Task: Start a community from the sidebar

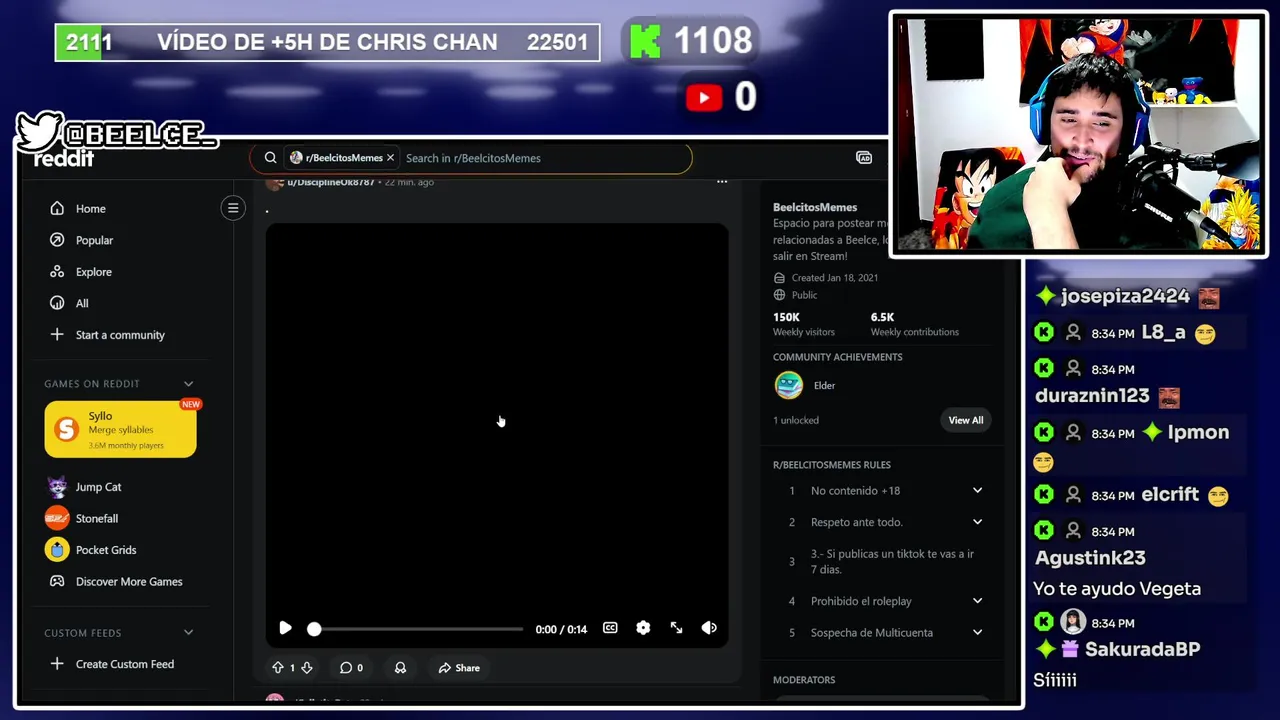Action: tap(120, 335)
